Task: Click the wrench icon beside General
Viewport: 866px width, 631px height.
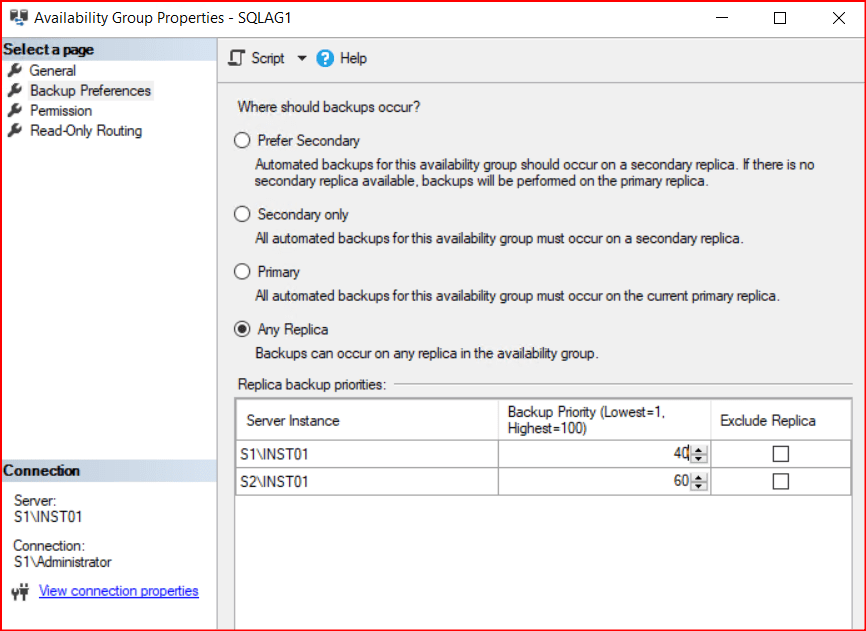Action: point(15,70)
